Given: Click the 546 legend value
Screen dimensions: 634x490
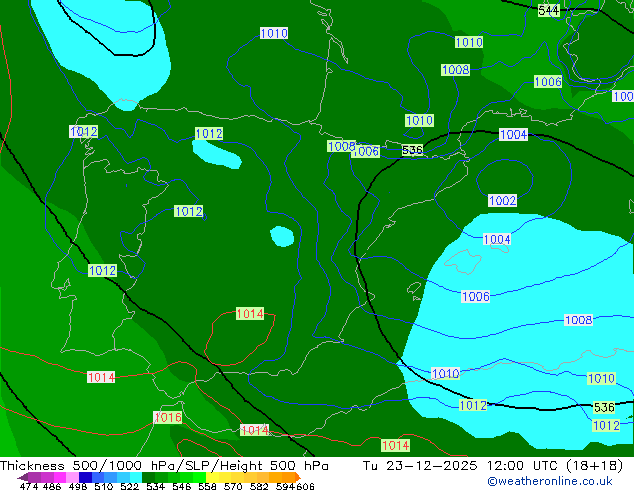Looking at the screenshot, I should (182, 486).
